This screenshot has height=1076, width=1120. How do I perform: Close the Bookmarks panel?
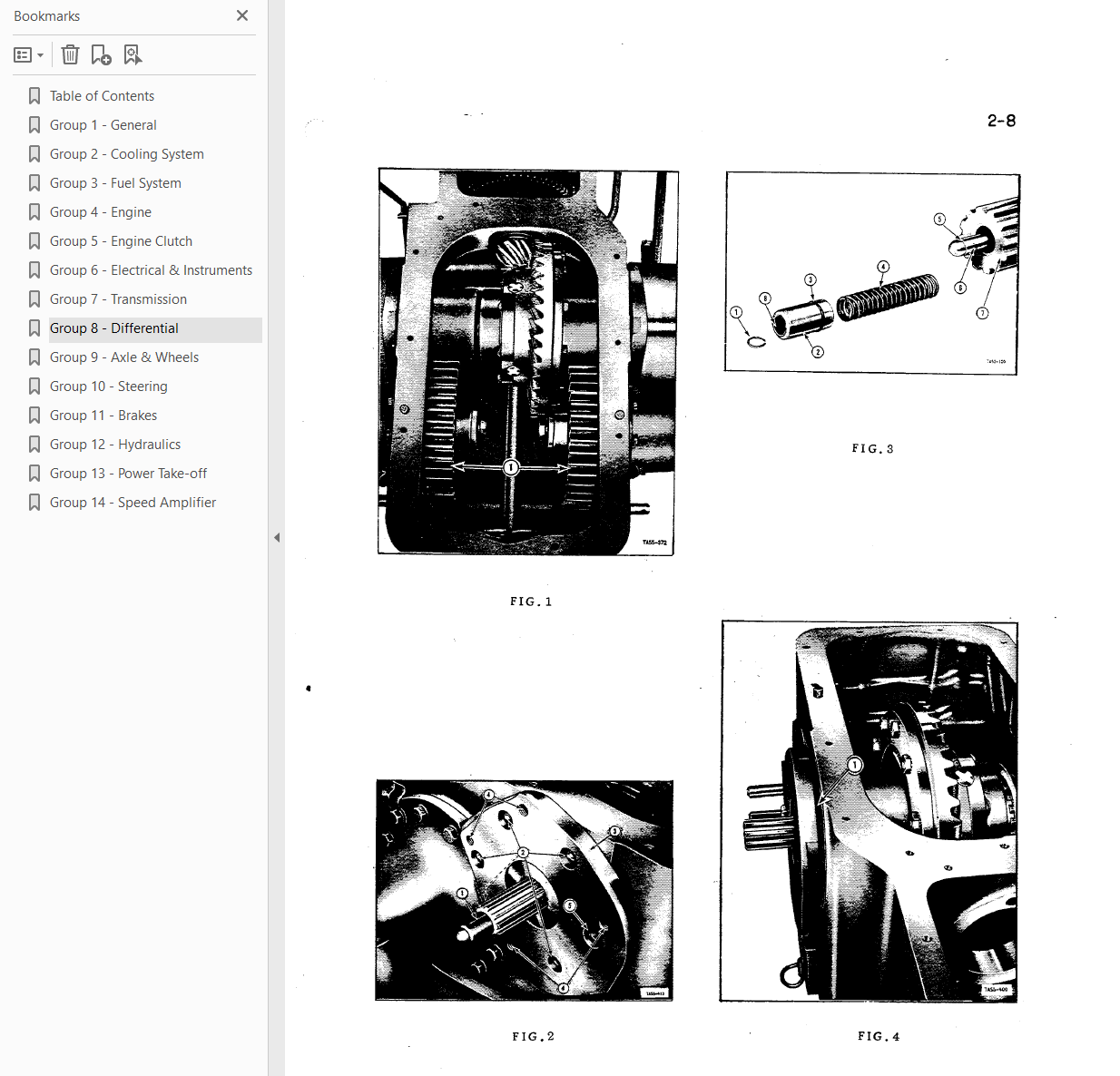[x=242, y=15]
